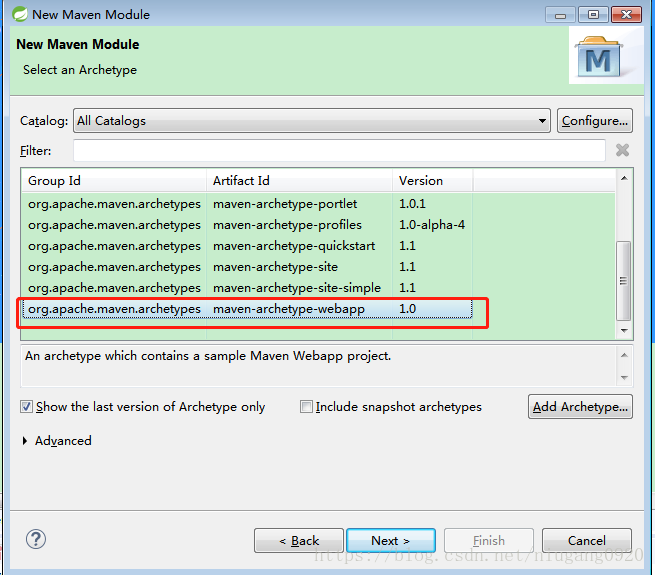Viewport: 655px width, 575px height.
Task: Sort by Group Id column header
Action: click(x=114, y=181)
